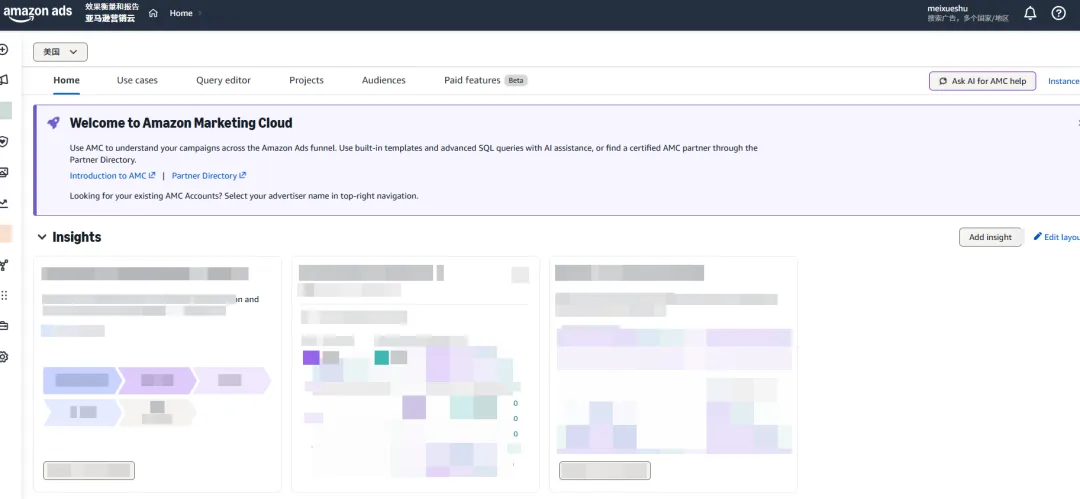Click Ask AI for AMC help button
1080x499 pixels.
click(982, 81)
